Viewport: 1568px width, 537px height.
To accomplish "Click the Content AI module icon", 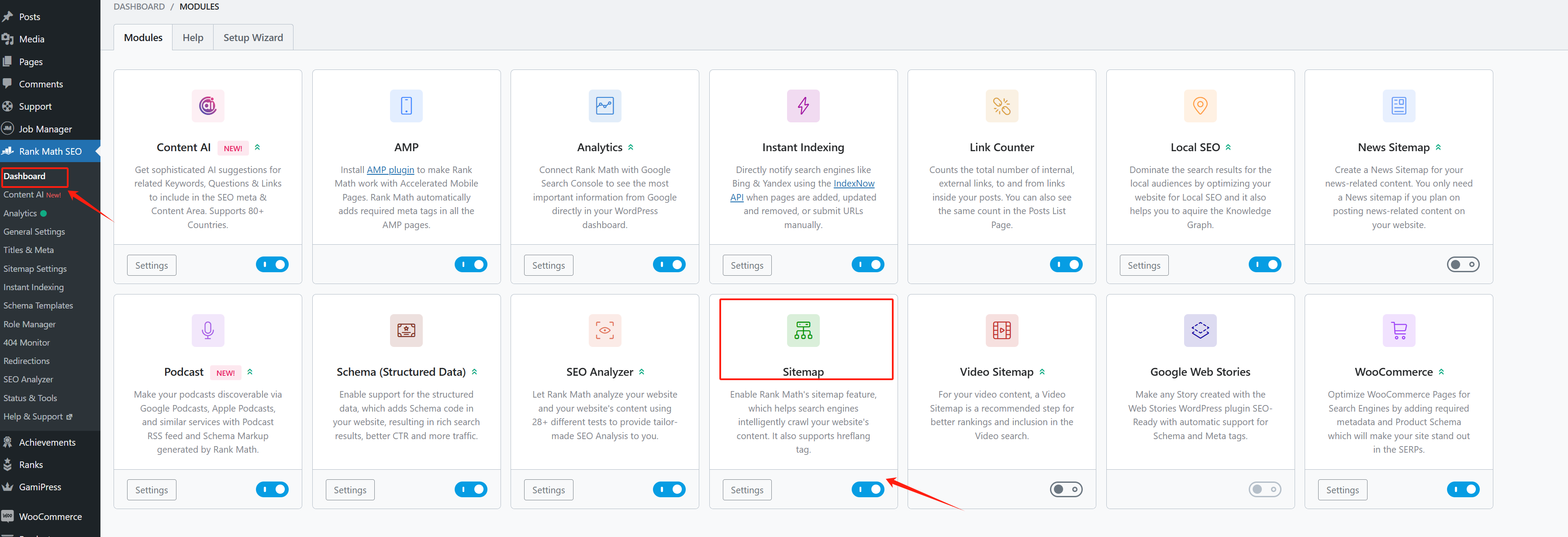I will click(x=207, y=106).
